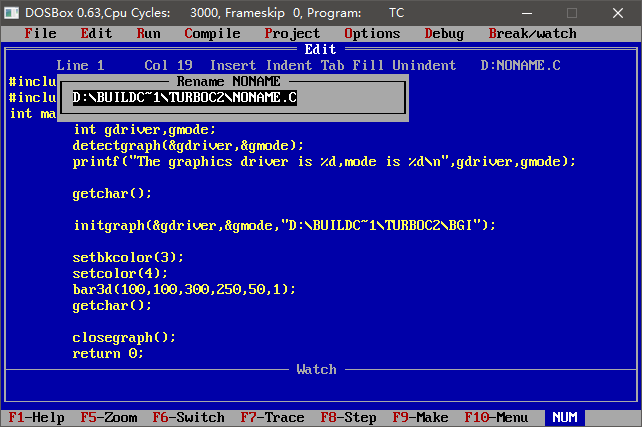Click F8-Step in the bottom bar

(x=348, y=417)
